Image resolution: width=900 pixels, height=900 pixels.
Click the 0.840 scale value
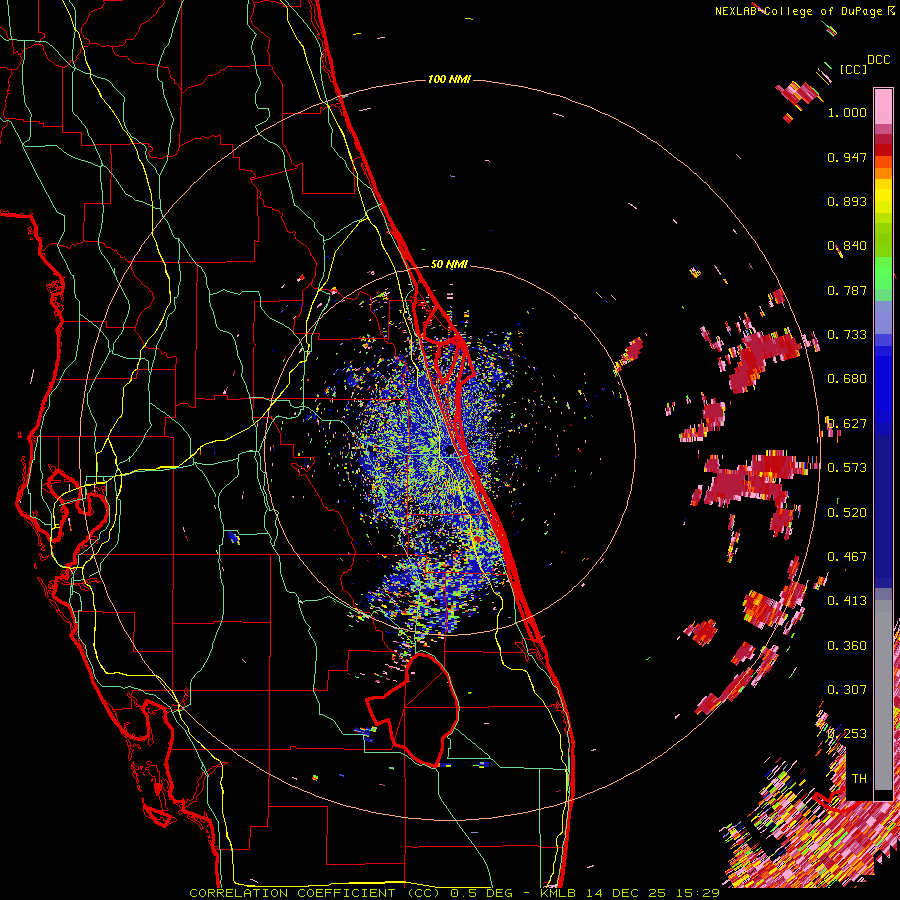point(847,246)
